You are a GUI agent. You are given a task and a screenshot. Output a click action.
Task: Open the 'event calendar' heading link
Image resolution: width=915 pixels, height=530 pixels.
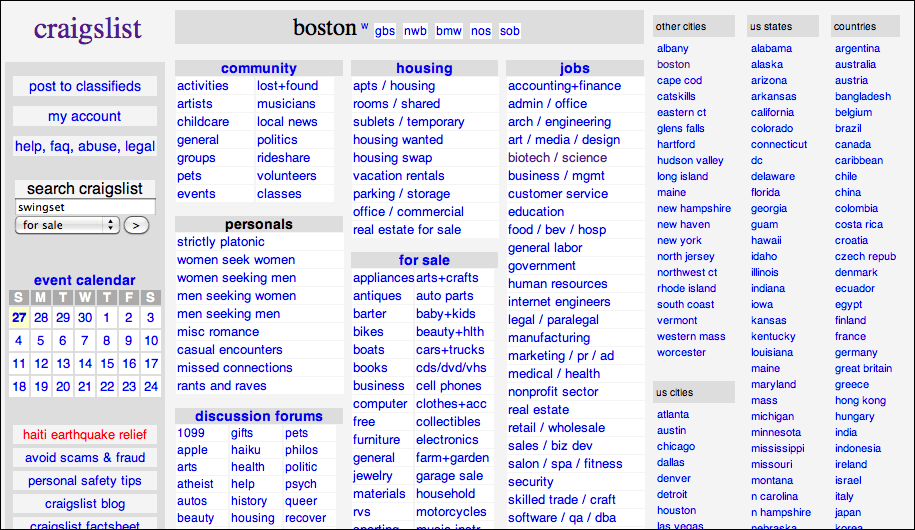pyautogui.click(x=85, y=280)
